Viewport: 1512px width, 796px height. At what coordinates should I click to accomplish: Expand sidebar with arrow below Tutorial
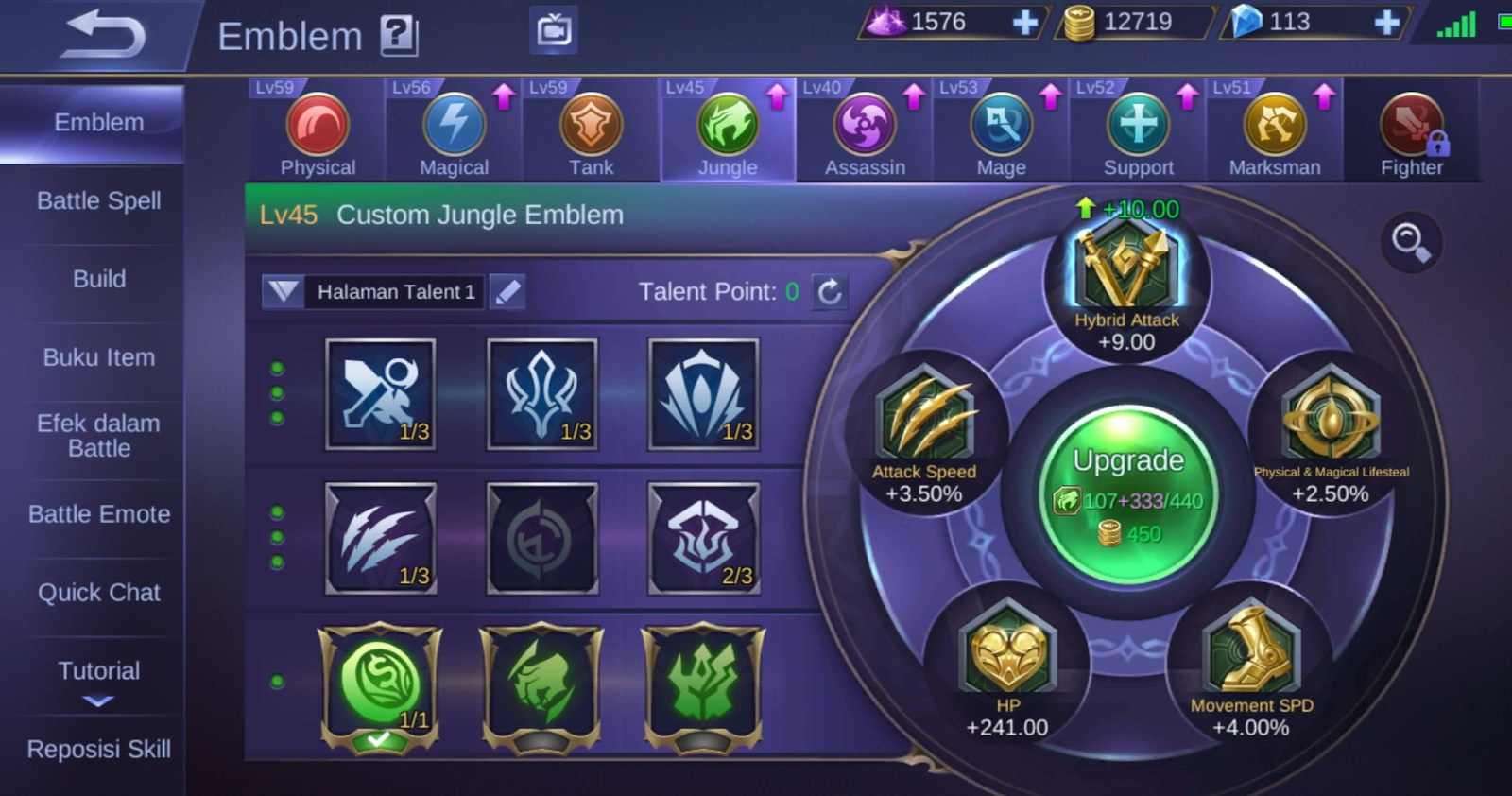[x=98, y=701]
